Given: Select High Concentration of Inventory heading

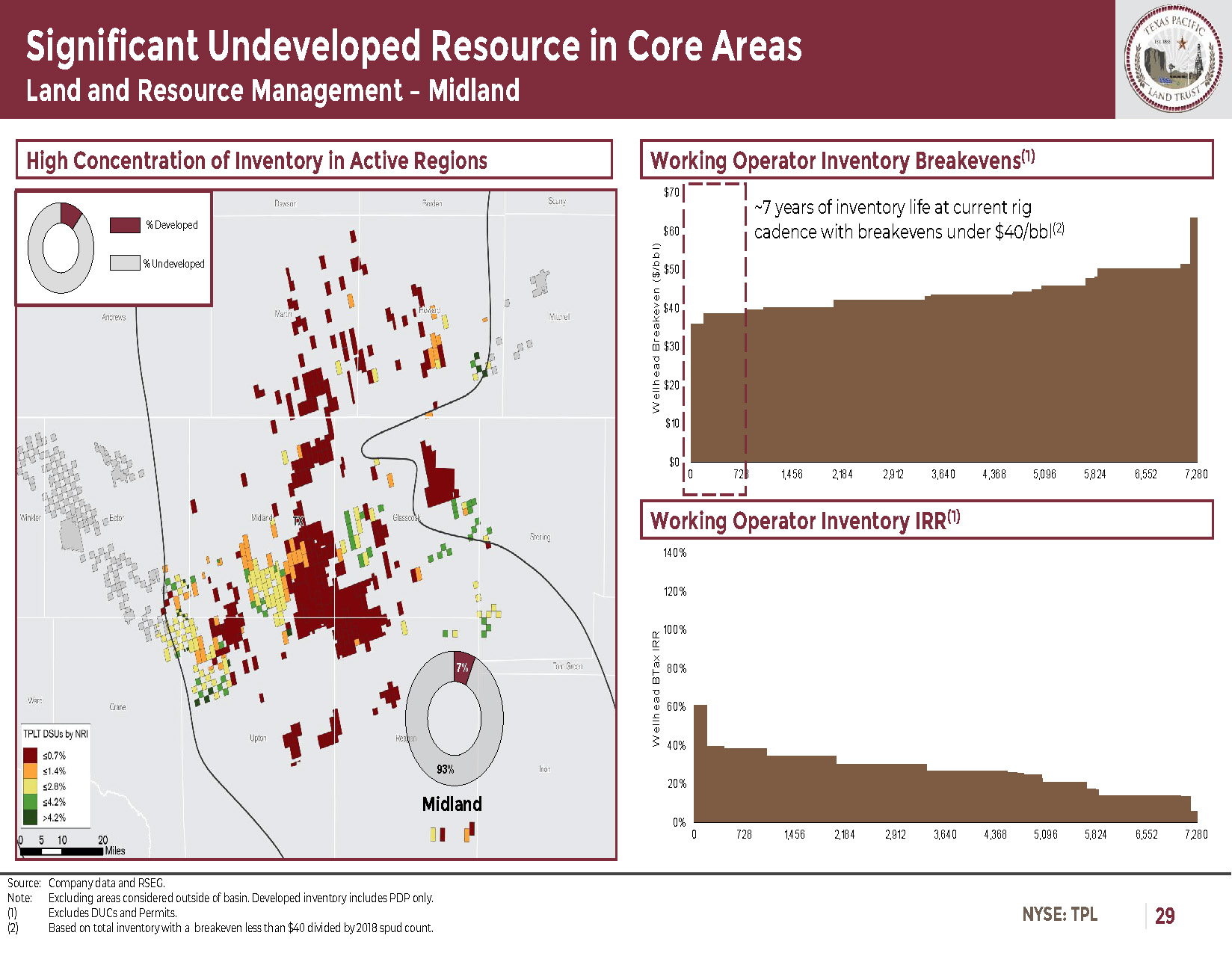Looking at the screenshot, I should pos(256,160).
